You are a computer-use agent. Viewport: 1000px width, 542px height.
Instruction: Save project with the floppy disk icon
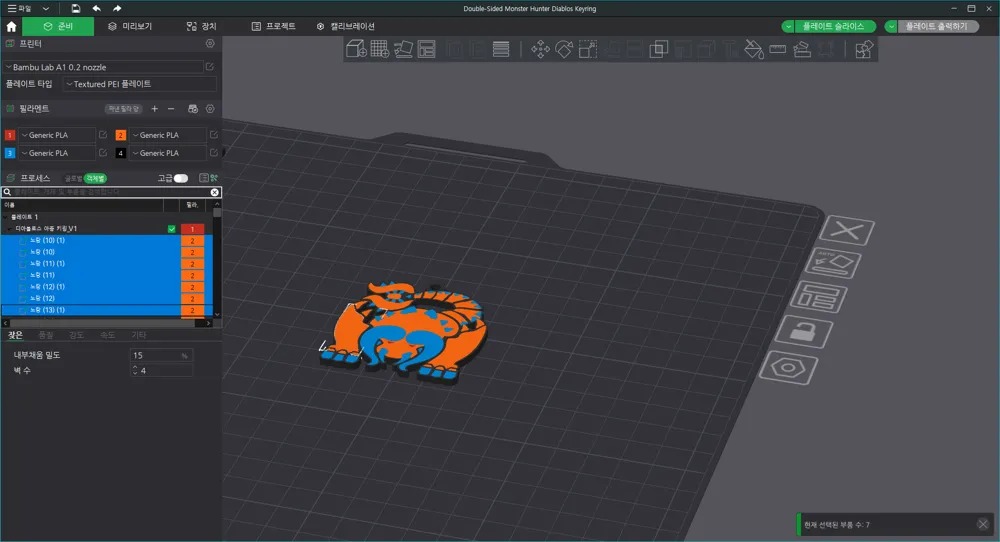click(x=75, y=8)
